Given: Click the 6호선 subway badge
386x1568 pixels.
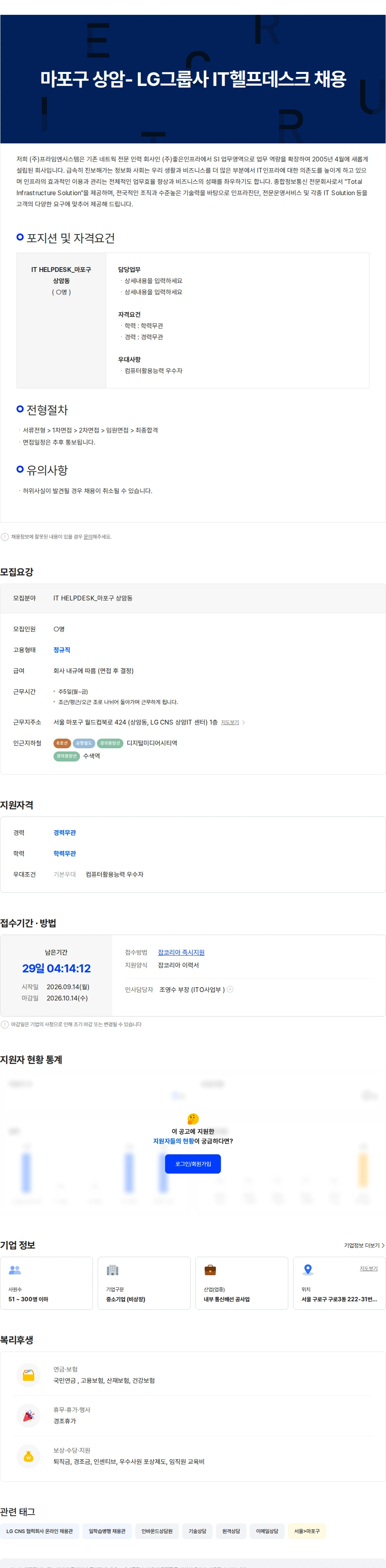Looking at the screenshot, I should click(x=62, y=743).
